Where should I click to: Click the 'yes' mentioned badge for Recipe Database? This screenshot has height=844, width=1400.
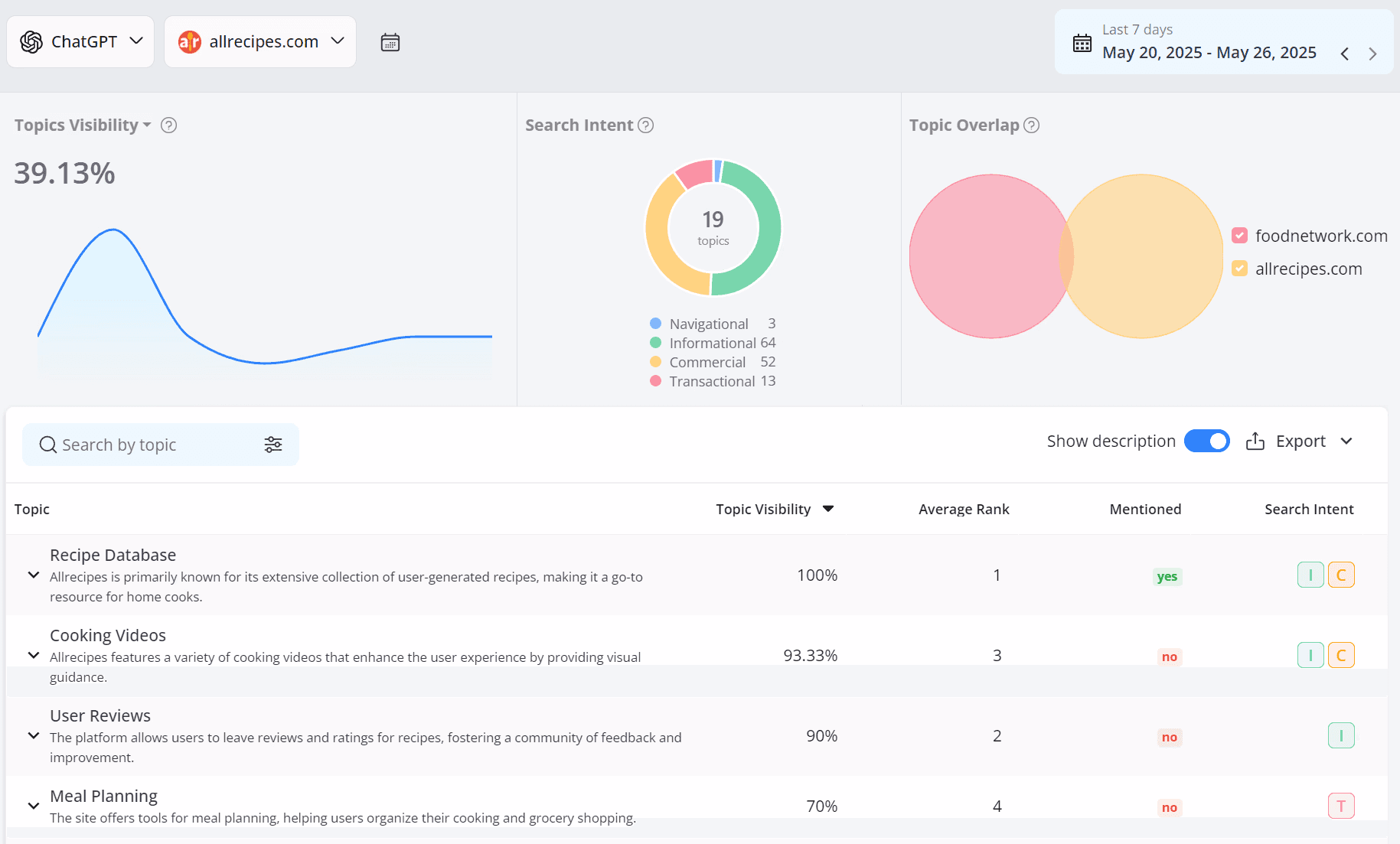[x=1167, y=576]
